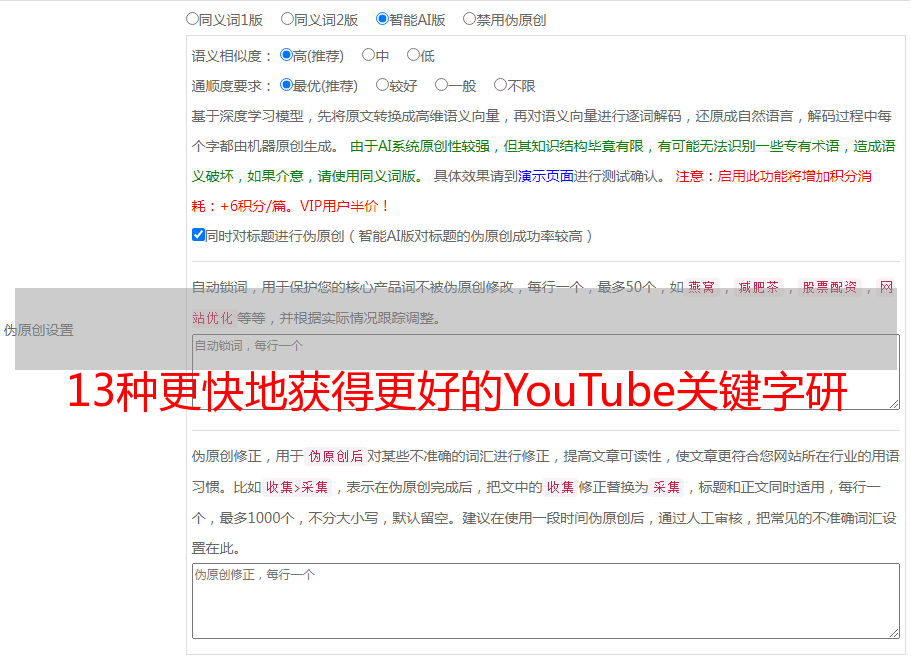Set 通顺度要求 to 不限

(x=500, y=86)
